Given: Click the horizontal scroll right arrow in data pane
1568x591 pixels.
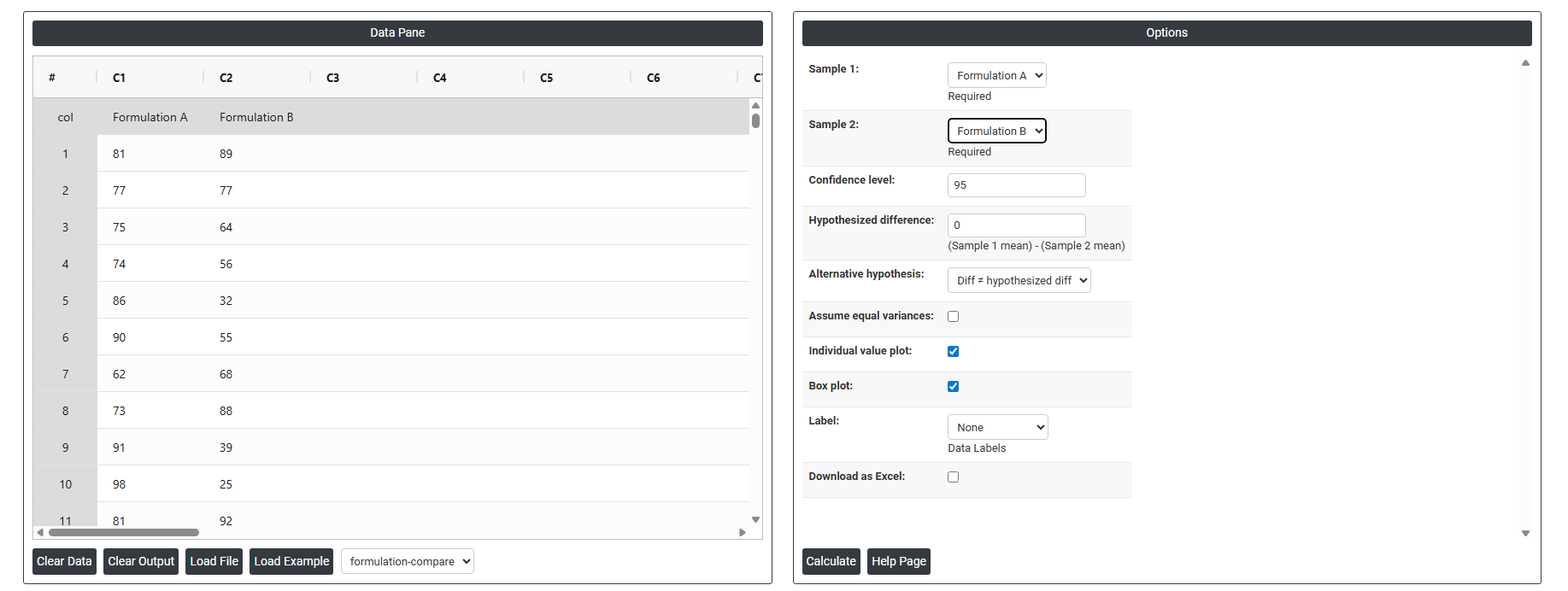Looking at the screenshot, I should coord(742,532).
